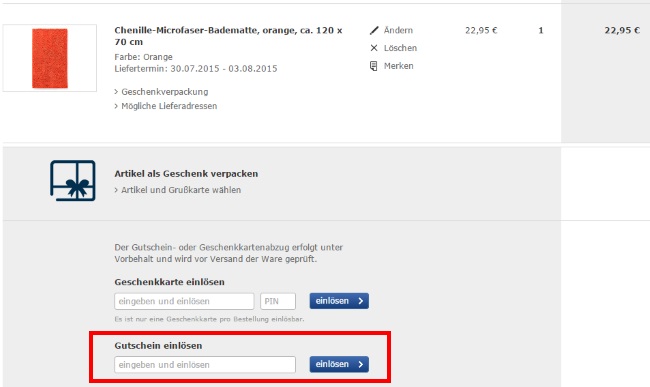
Task: Click the X icon beside Löschen
Action: click(x=374, y=48)
